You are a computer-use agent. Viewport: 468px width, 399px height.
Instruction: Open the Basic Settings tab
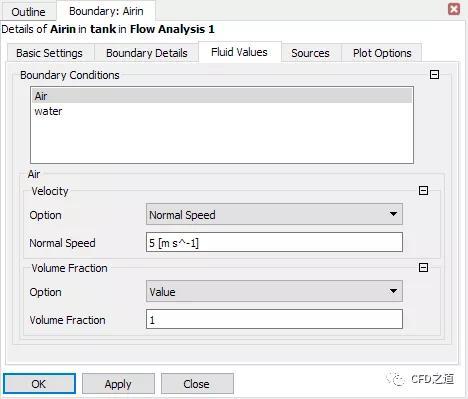pyautogui.click(x=49, y=53)
